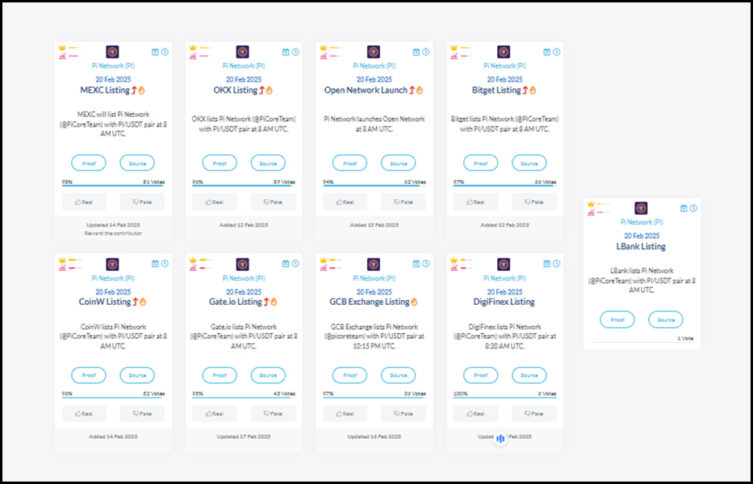The width and height of the screenshot is (753, 484).
Task: Click the calendar icon on the MEXC Listing card
Action: [155, 52]
